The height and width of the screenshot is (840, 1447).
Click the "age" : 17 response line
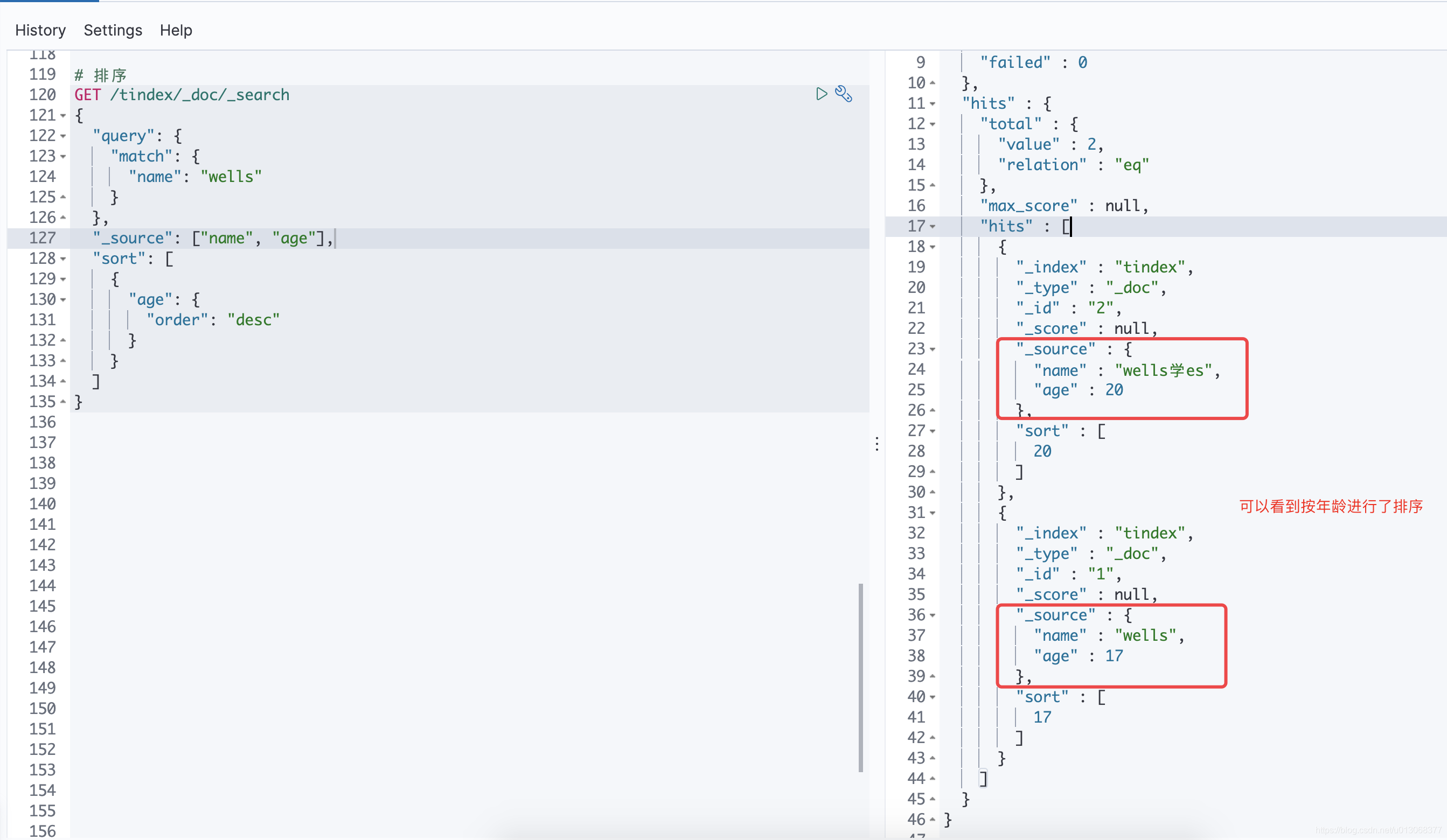click(x=1079, y=656)
